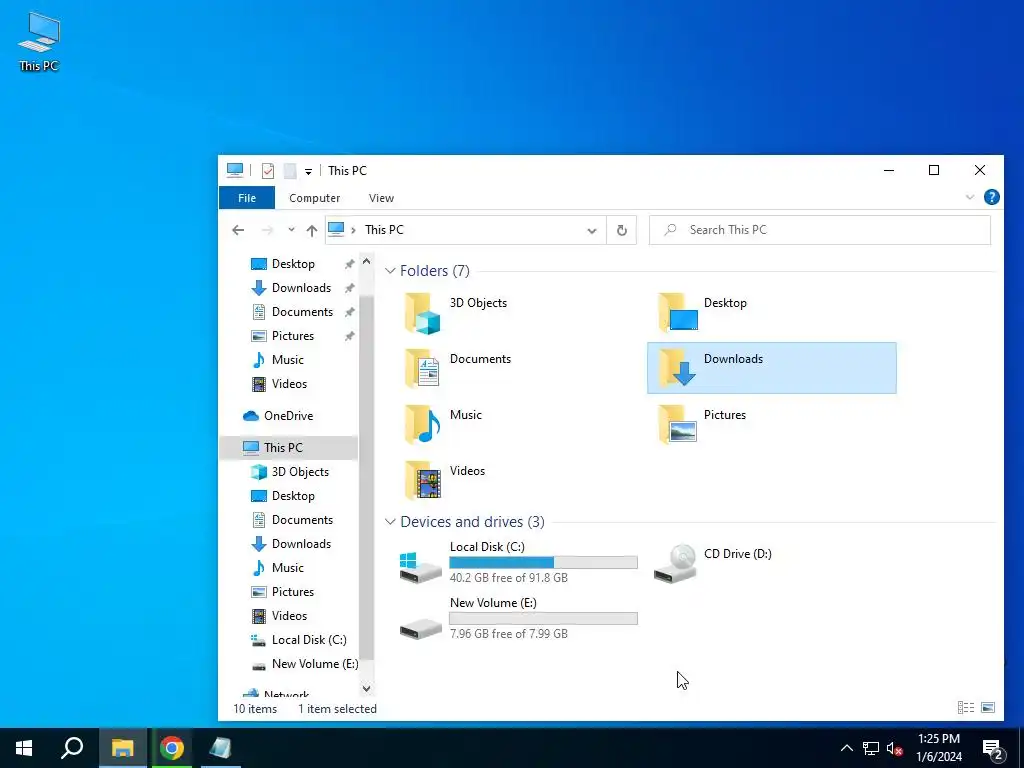
Task: Click the network tray icon
Action: (871, 748)
